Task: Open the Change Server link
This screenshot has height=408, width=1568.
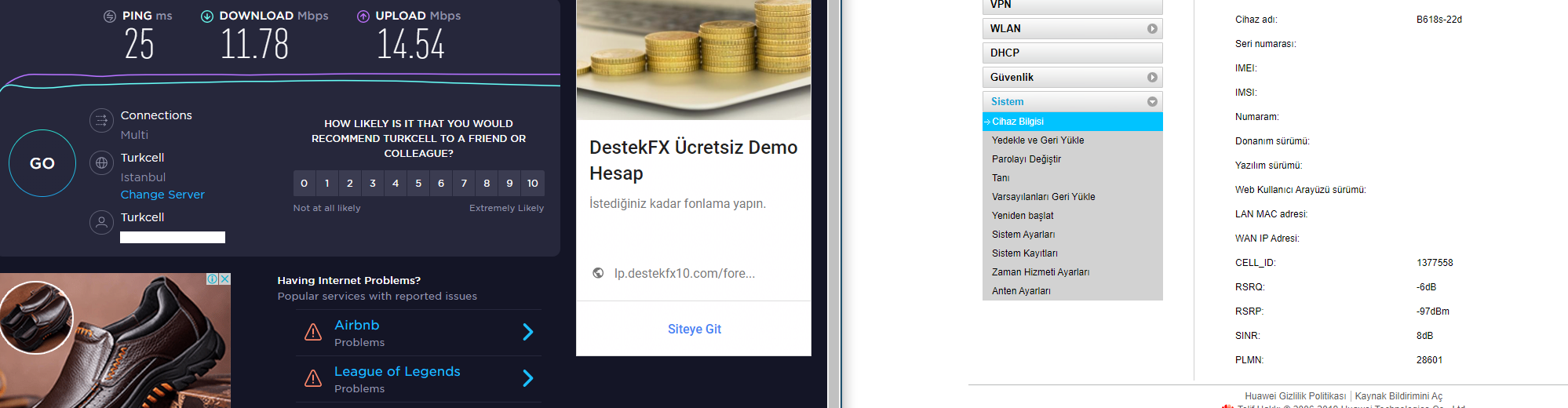Action: click(x=162, y=195)
